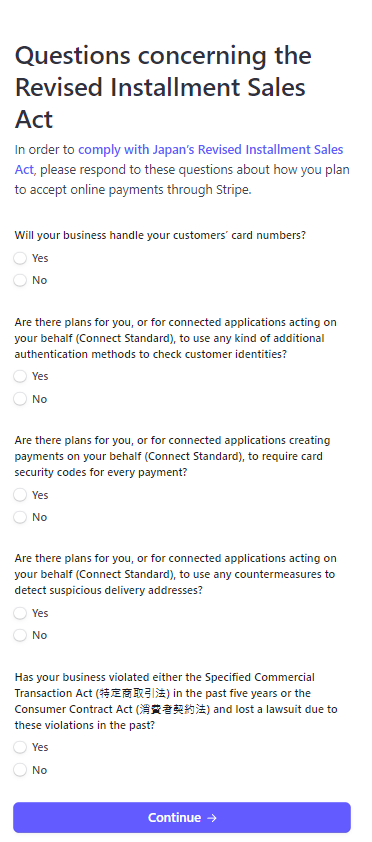
Task: Click the arrow icon on Continue button
Action: pos(211,818)
